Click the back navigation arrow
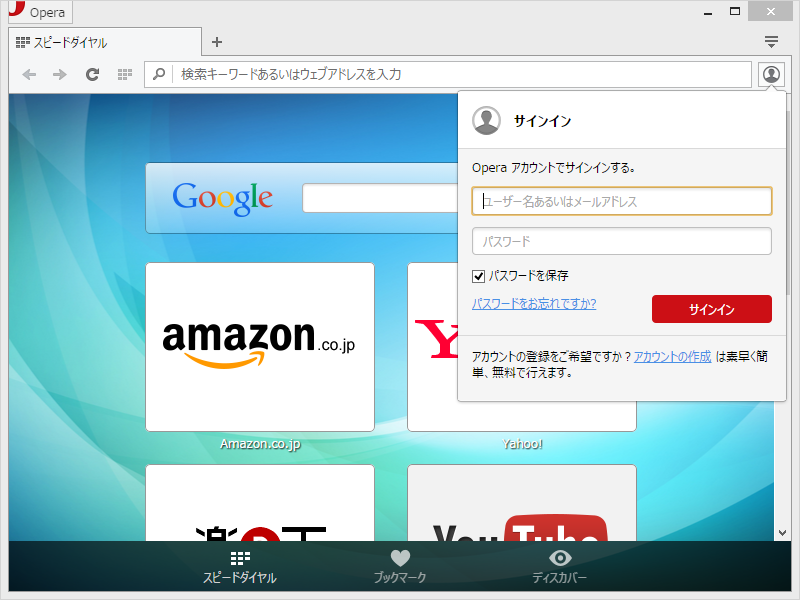This screenshot has width=800, height=600. (x=29, y=73)
